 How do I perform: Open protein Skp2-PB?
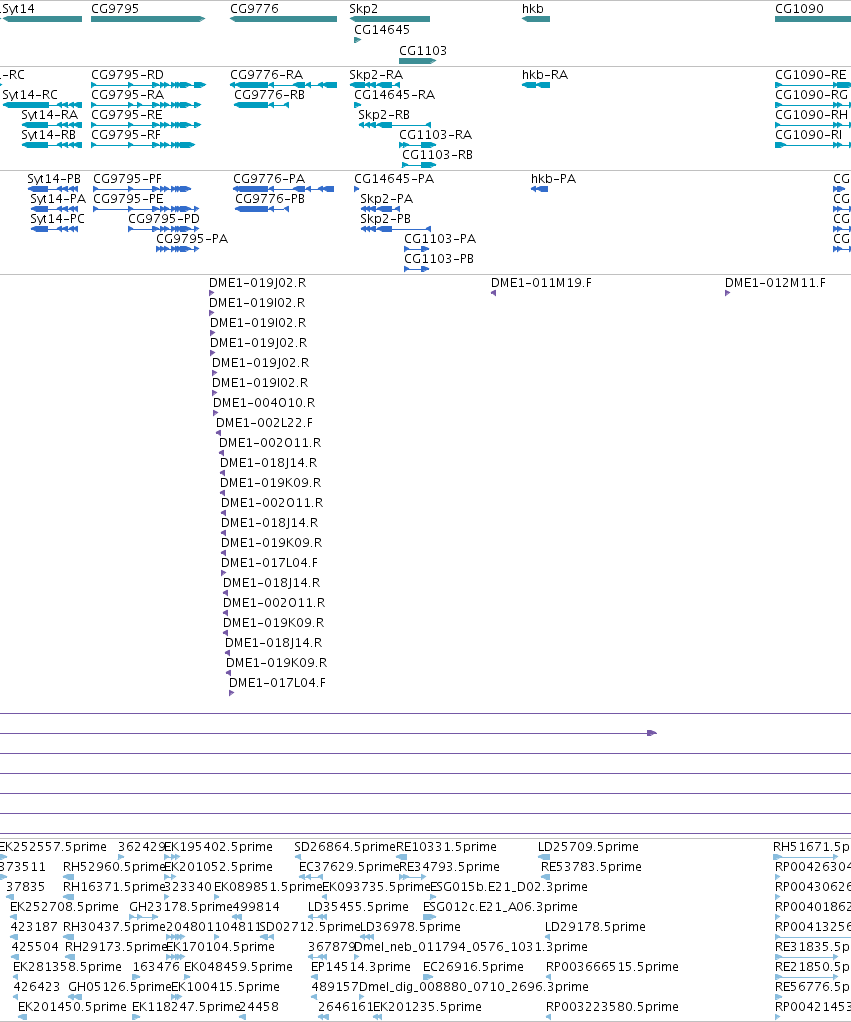[386, 218]
